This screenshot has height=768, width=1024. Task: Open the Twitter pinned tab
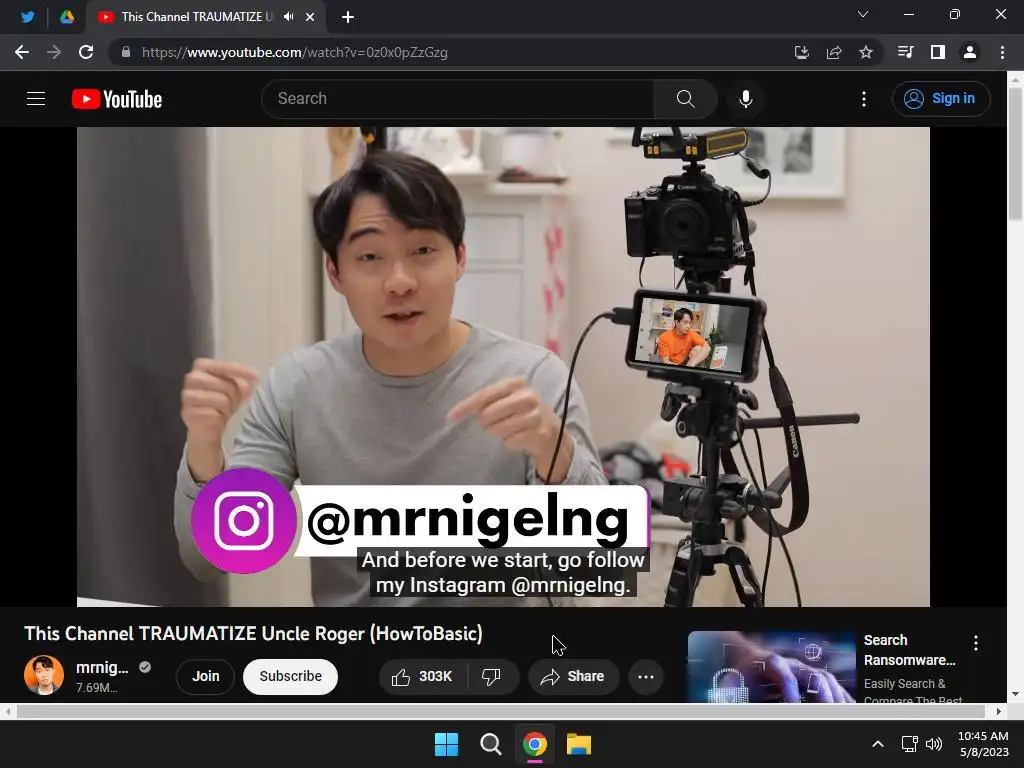click(27, 17)
